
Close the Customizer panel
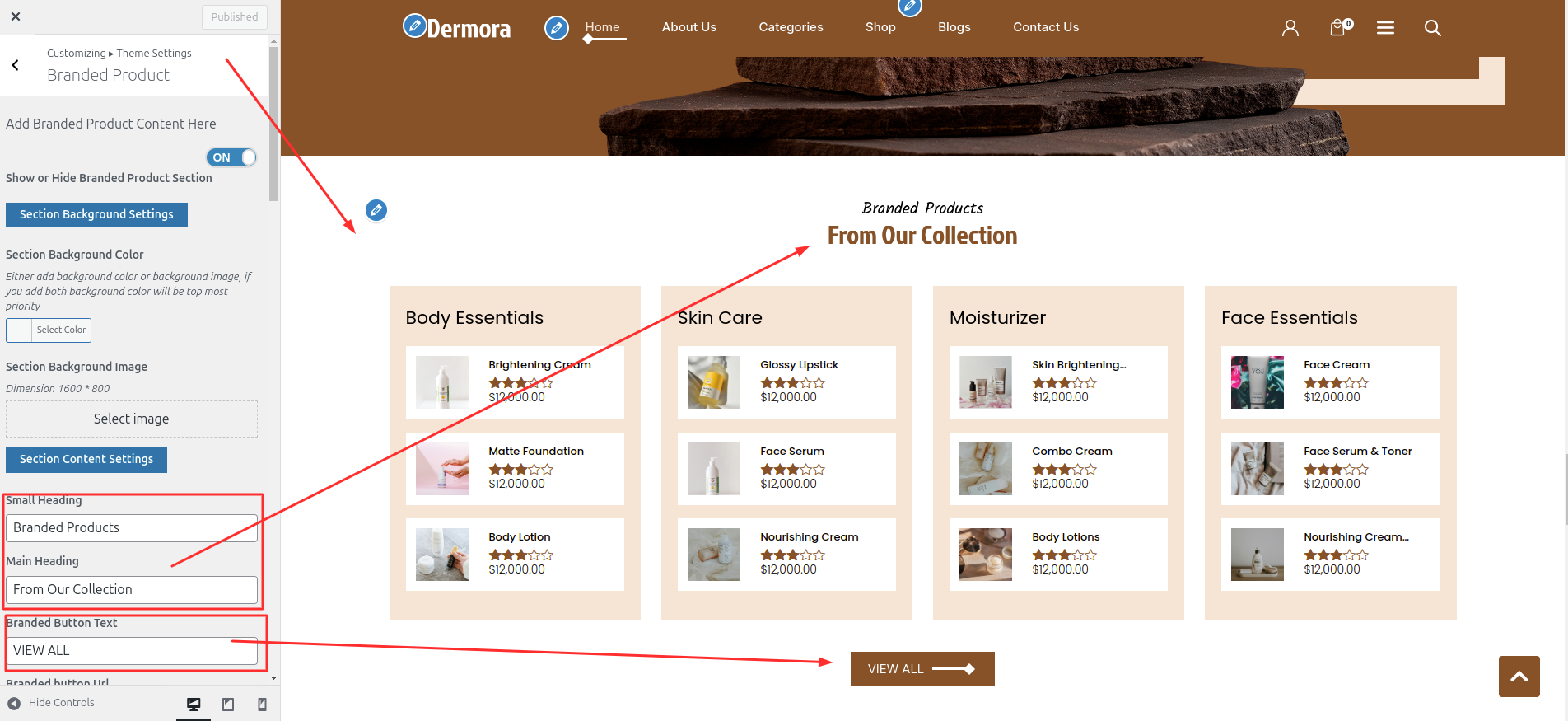point(16,16)
